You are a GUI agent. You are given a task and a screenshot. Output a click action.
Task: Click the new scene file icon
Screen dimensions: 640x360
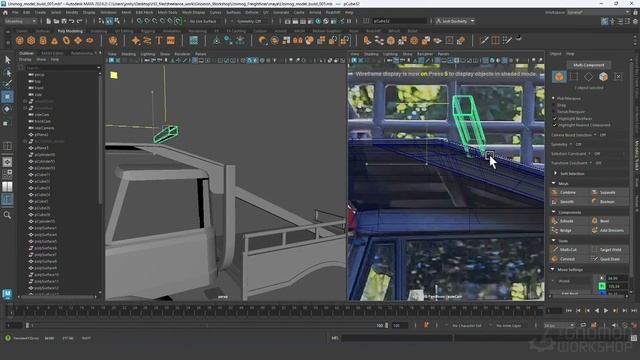pos(49,21)
